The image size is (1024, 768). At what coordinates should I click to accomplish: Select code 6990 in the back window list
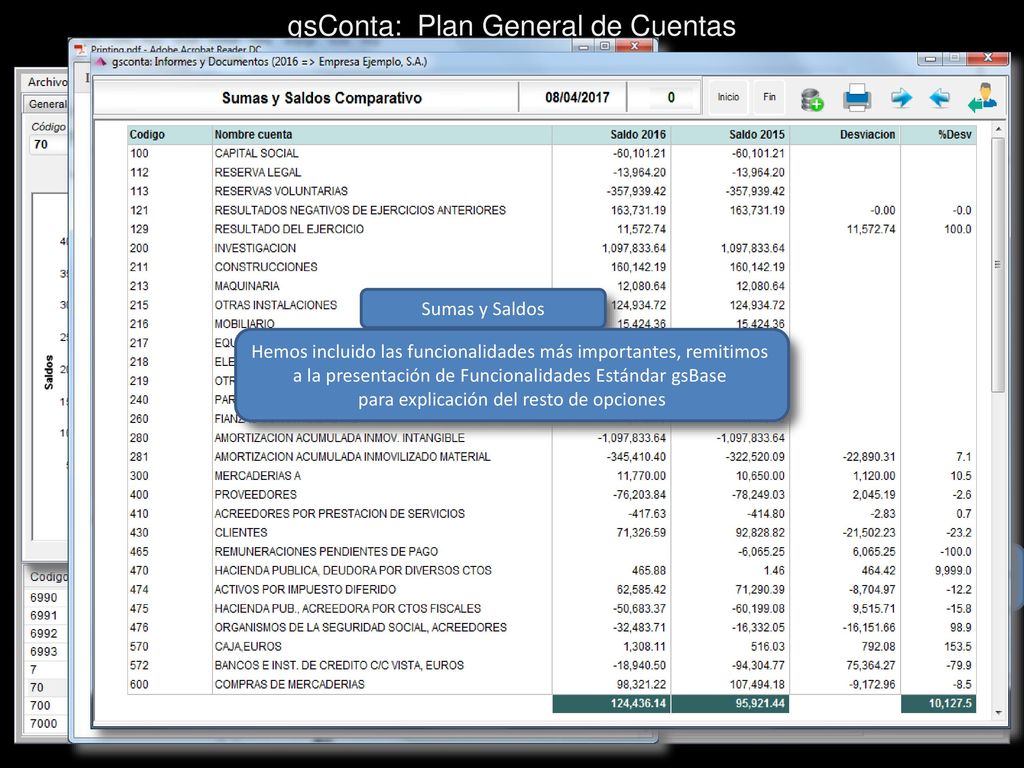tap(45, 598)
